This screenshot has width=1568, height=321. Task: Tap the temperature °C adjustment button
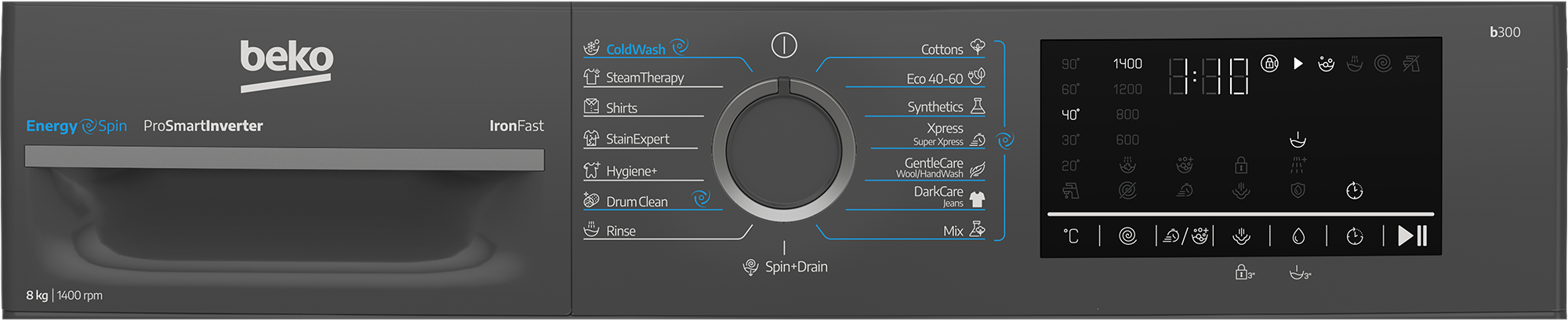[x=1071, y=235]
